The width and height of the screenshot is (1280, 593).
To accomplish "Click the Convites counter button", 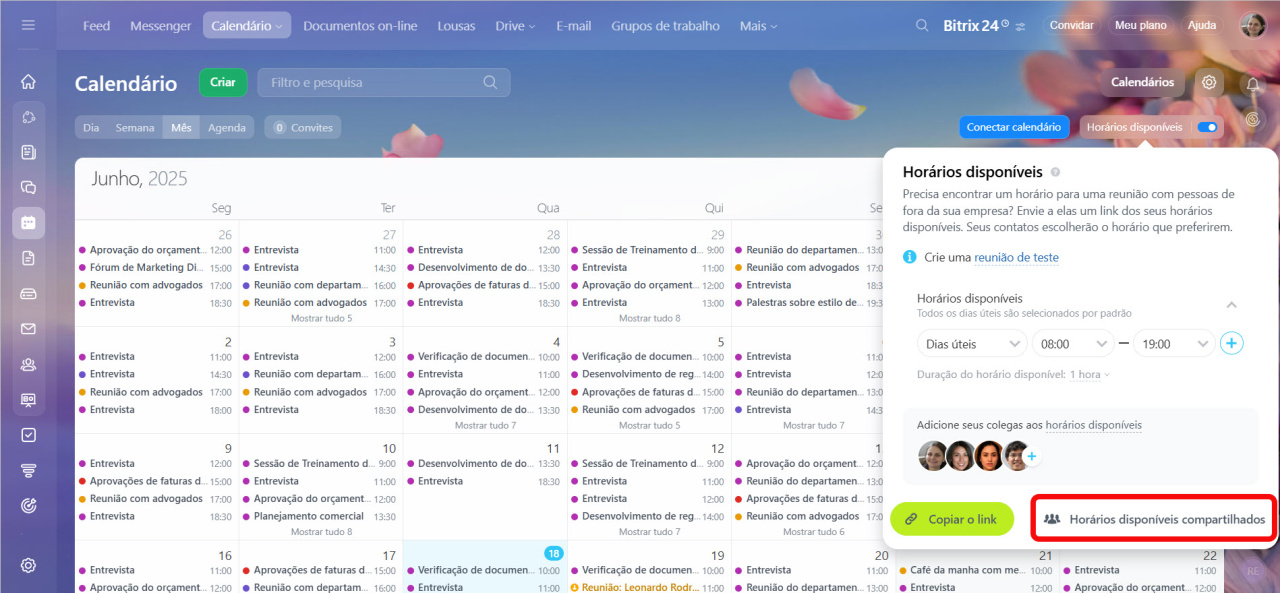I will (x=303, y=127).
